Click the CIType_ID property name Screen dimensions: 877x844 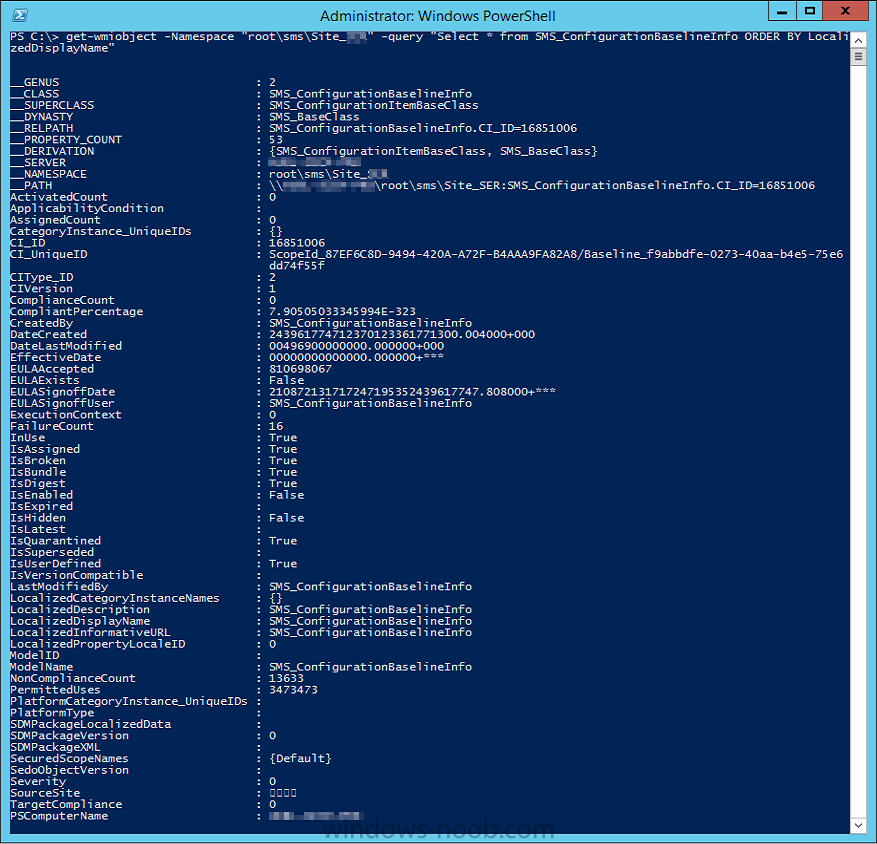tap(41, 277)
